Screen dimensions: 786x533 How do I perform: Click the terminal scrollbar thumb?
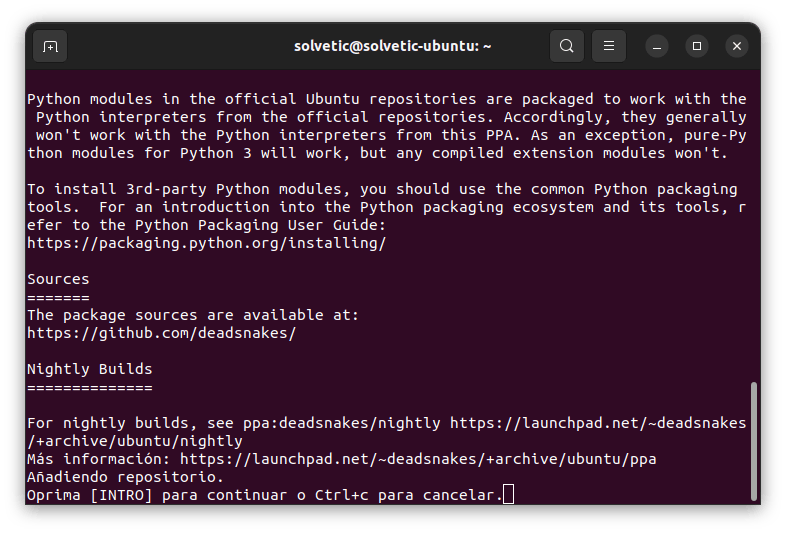pos(754,440)
